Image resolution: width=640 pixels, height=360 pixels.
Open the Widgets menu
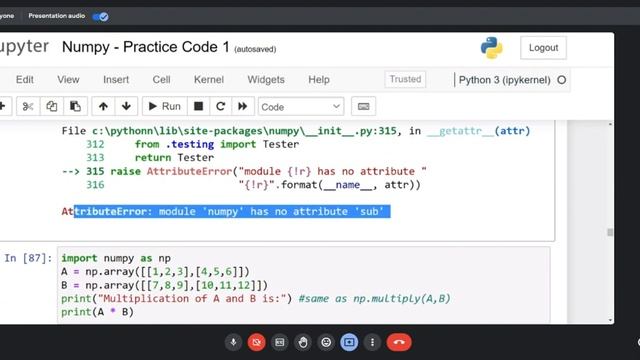coord(266,80)
